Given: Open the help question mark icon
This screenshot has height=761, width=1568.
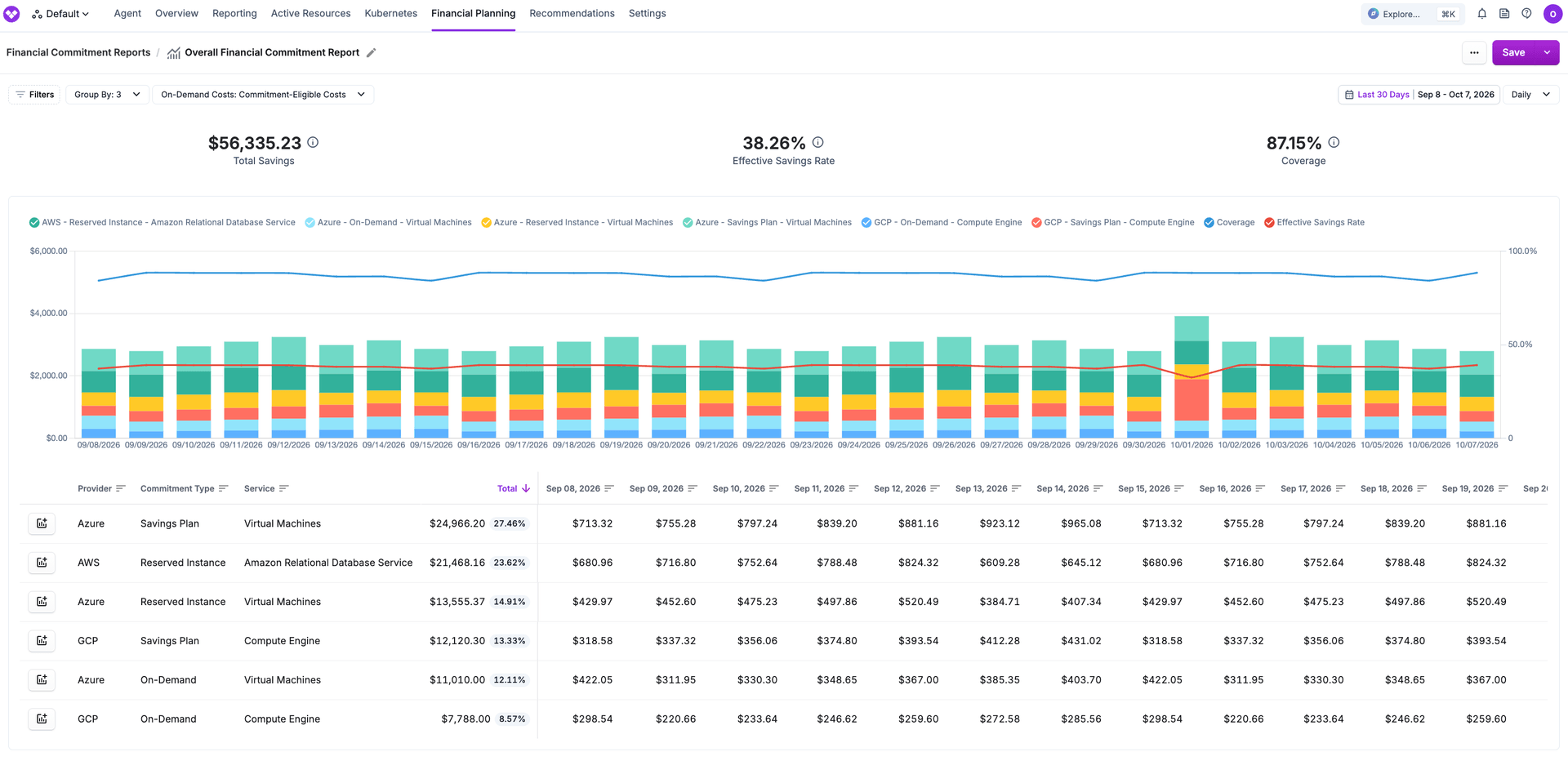Looking at the screenshot, I should coord(1526,14).
